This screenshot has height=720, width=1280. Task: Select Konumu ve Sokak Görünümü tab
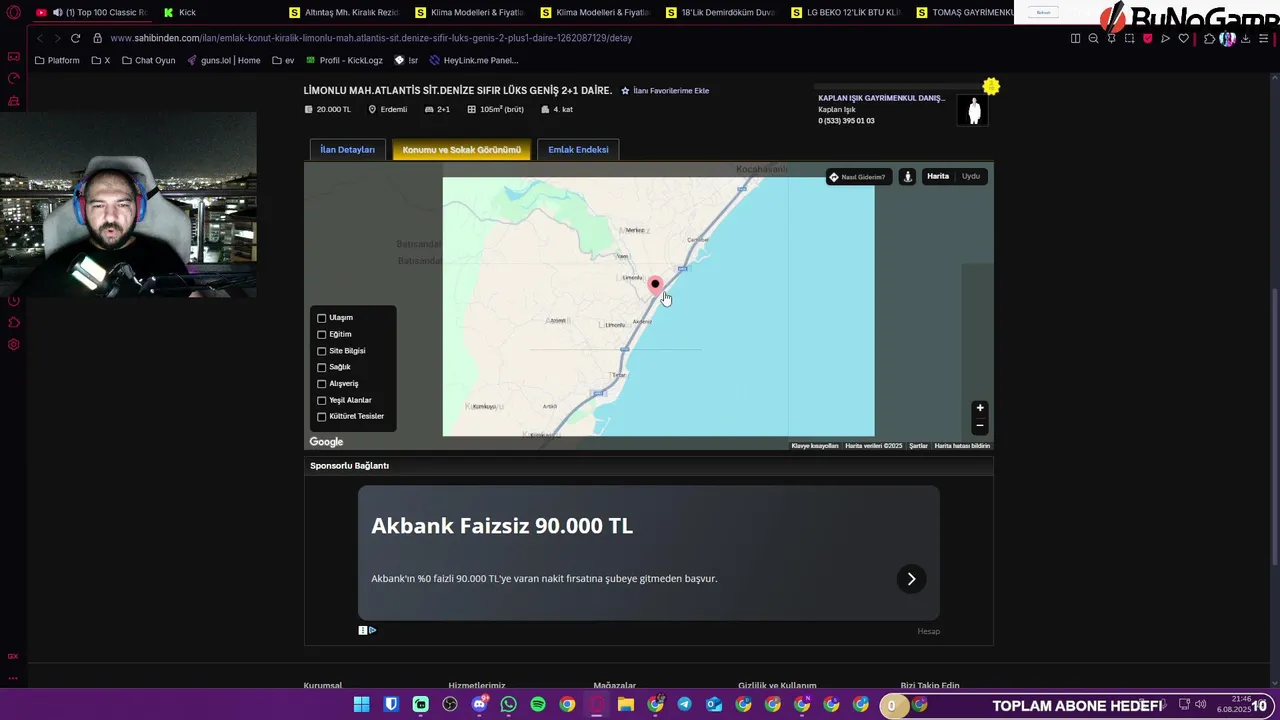(x=461, y=150)
